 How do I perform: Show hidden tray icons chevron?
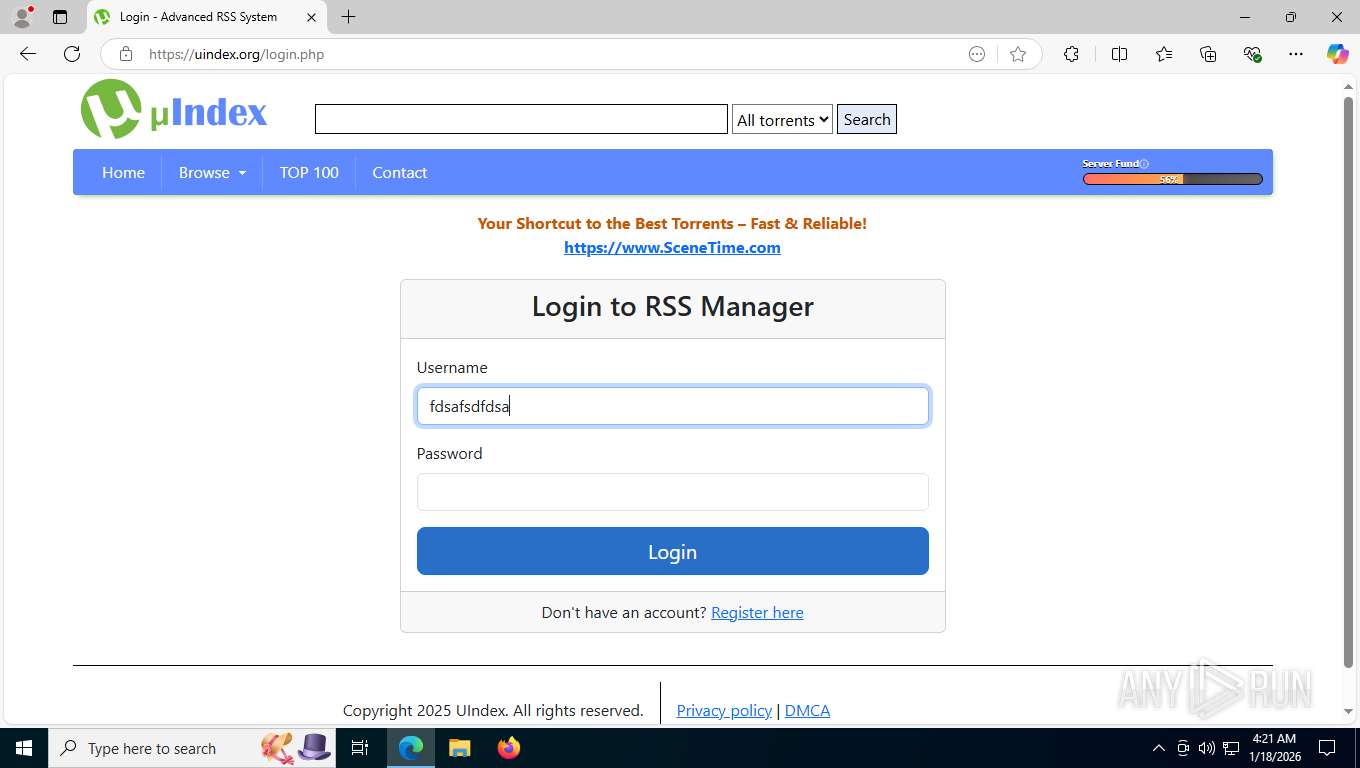click(1159, 748)
